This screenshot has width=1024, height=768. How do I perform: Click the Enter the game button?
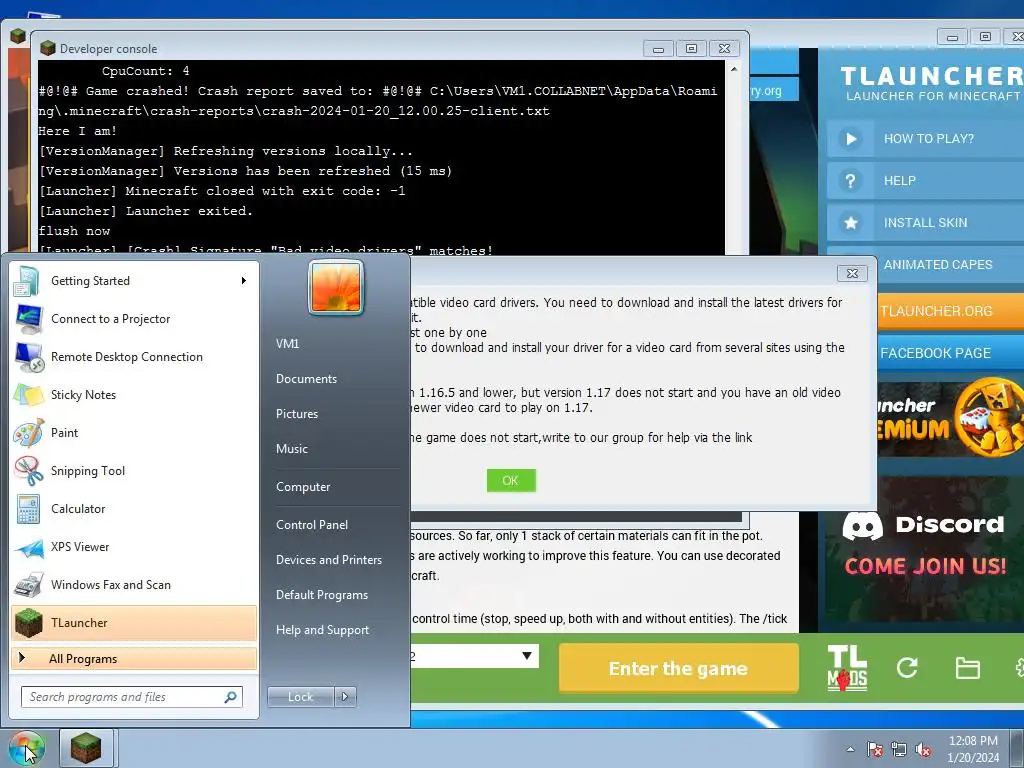pyautogui.click(x=679, y=668)
